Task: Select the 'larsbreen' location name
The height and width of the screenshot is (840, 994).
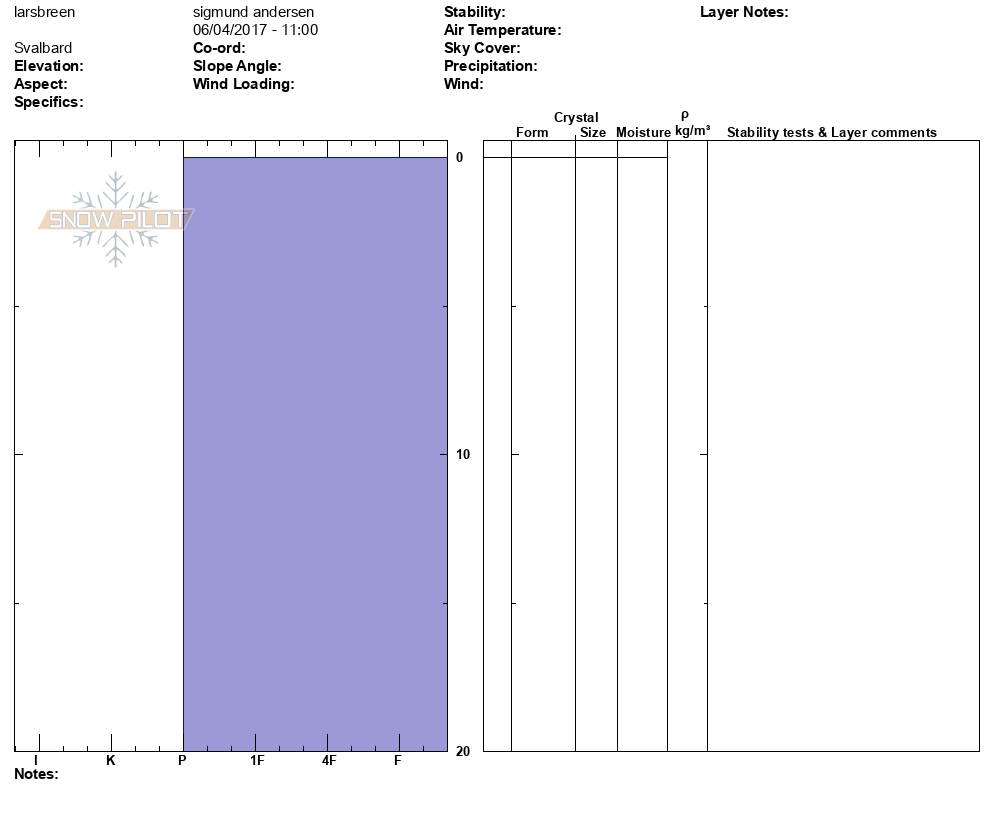Action: (44, 12)
